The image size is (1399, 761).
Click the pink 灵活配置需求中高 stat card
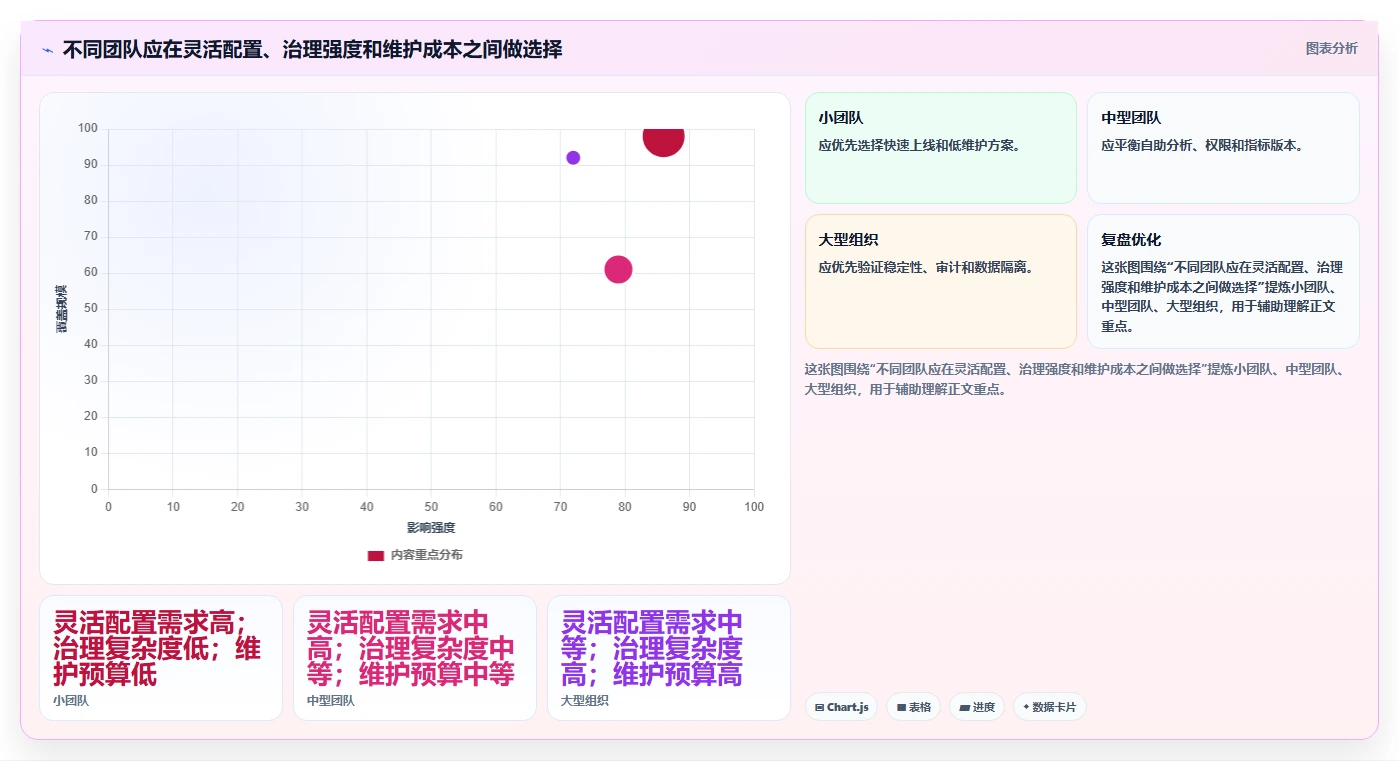415,658
